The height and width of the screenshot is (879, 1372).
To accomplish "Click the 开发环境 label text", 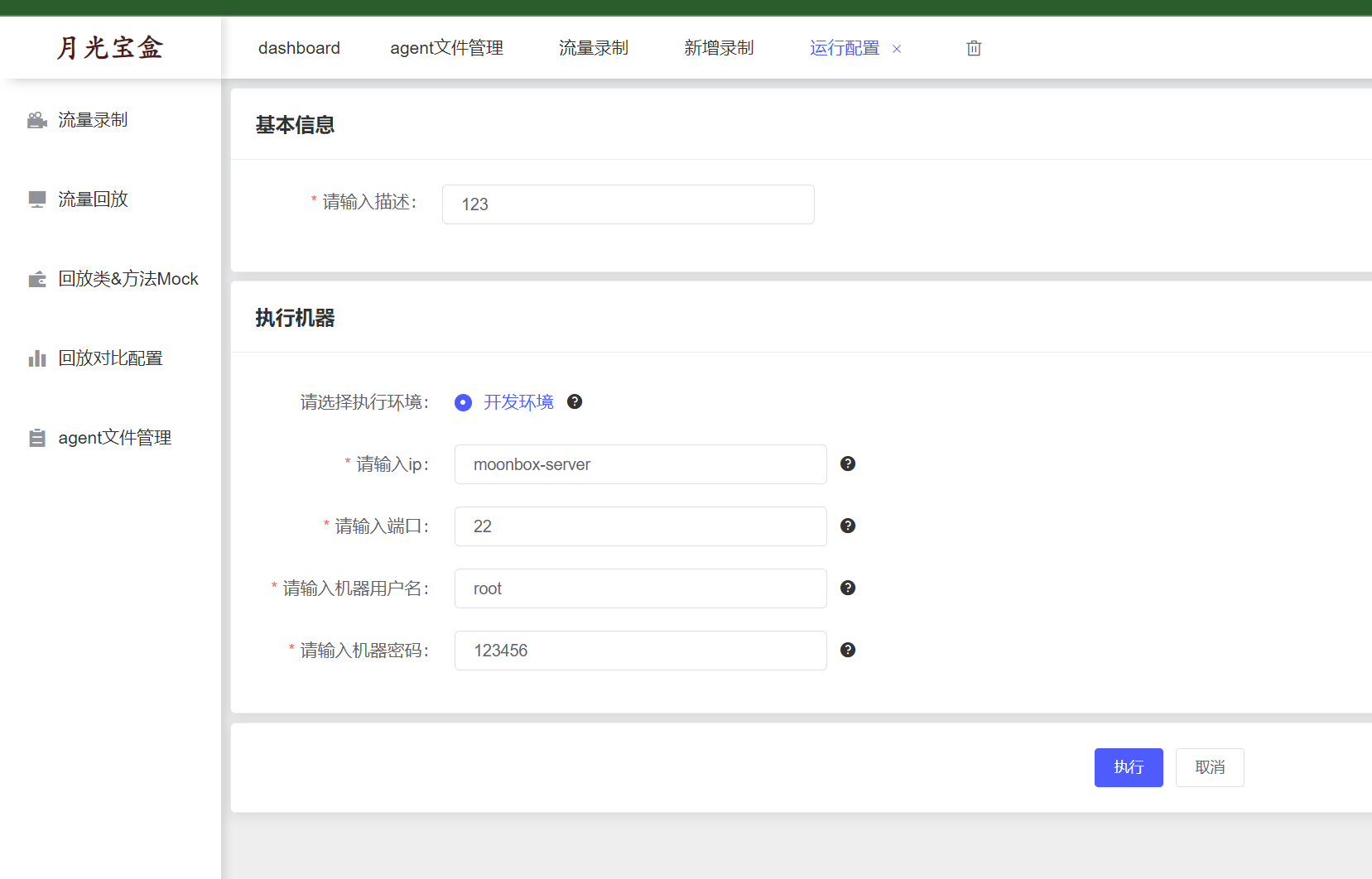I will click(518, 402).
